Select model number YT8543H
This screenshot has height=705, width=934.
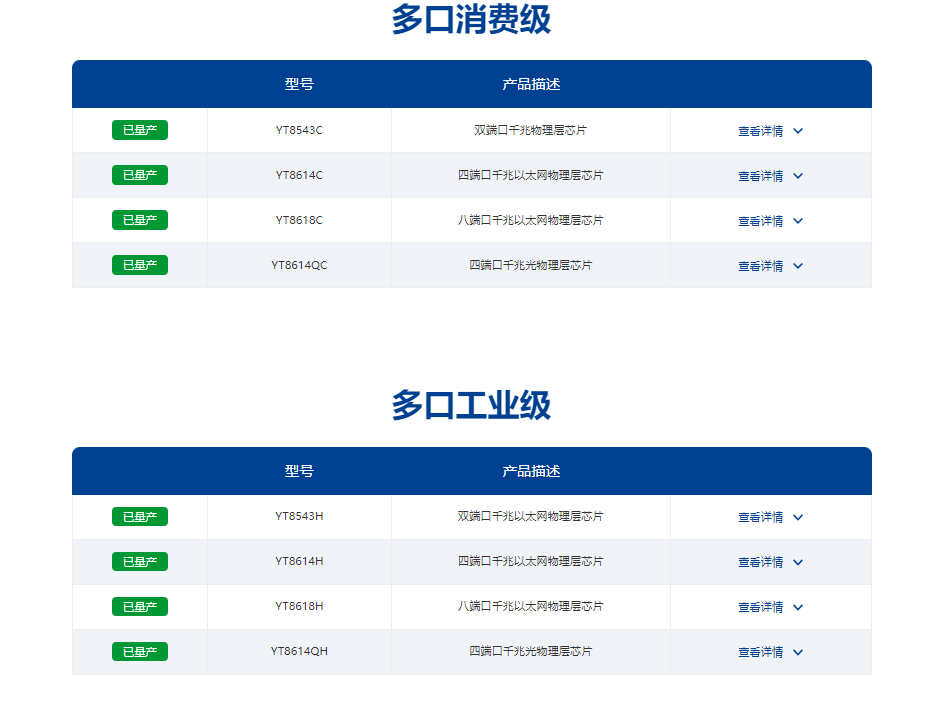point(299,516)
